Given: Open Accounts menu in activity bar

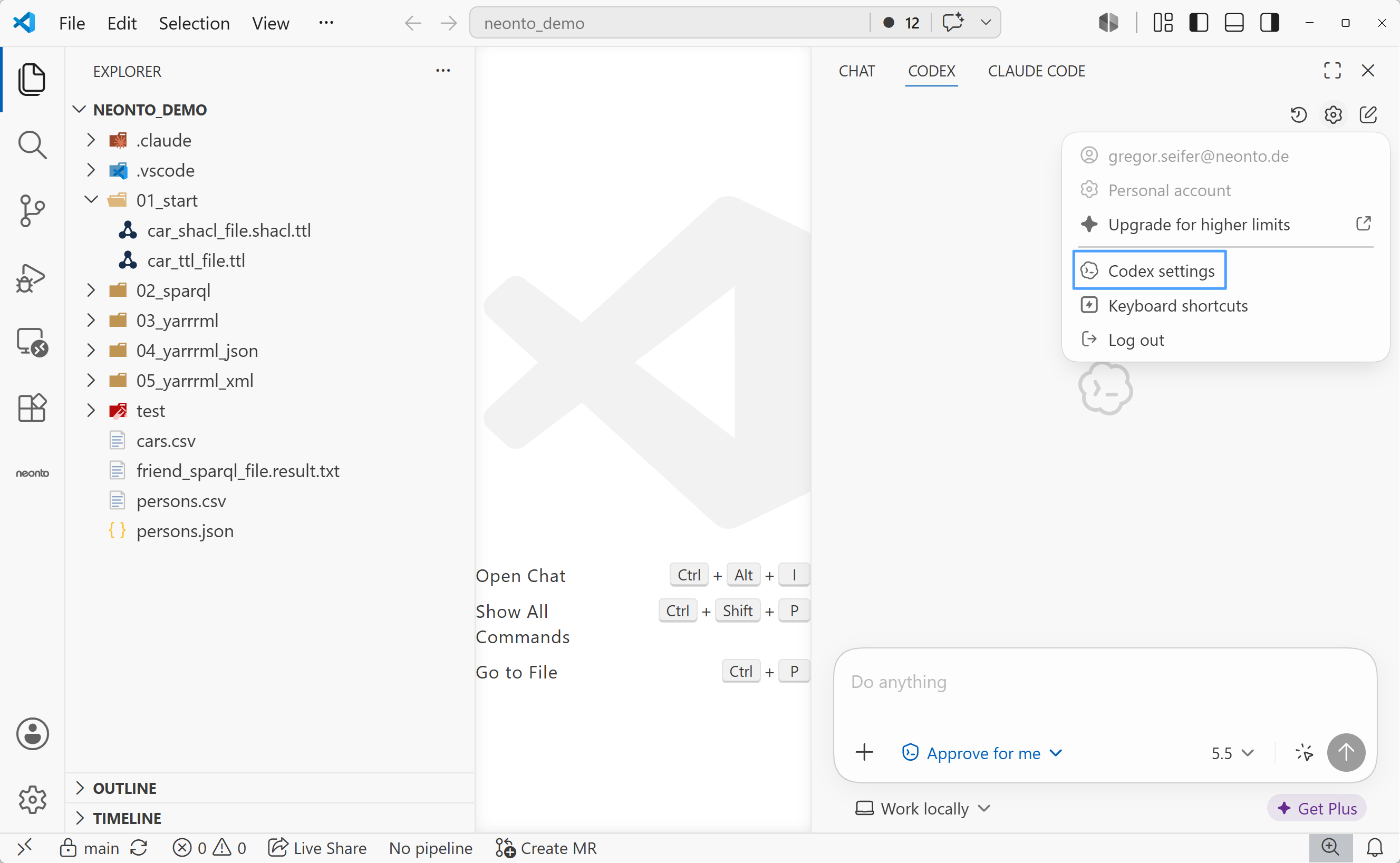Looking at the screenshot, I should (33, 733).
